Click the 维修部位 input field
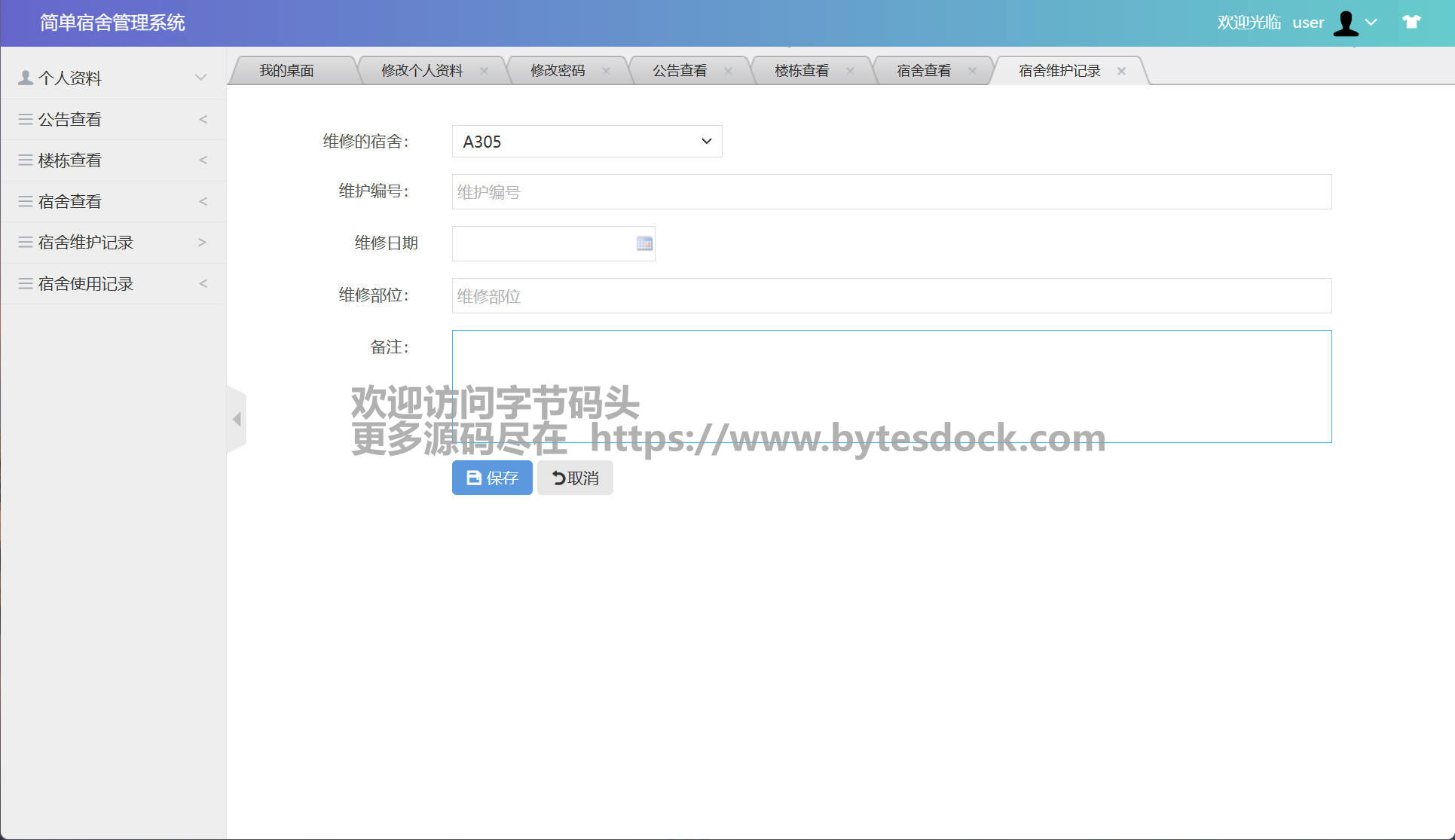Viewport: 1455px width, 840px height. pyautogui.click(x=891, y=296)
